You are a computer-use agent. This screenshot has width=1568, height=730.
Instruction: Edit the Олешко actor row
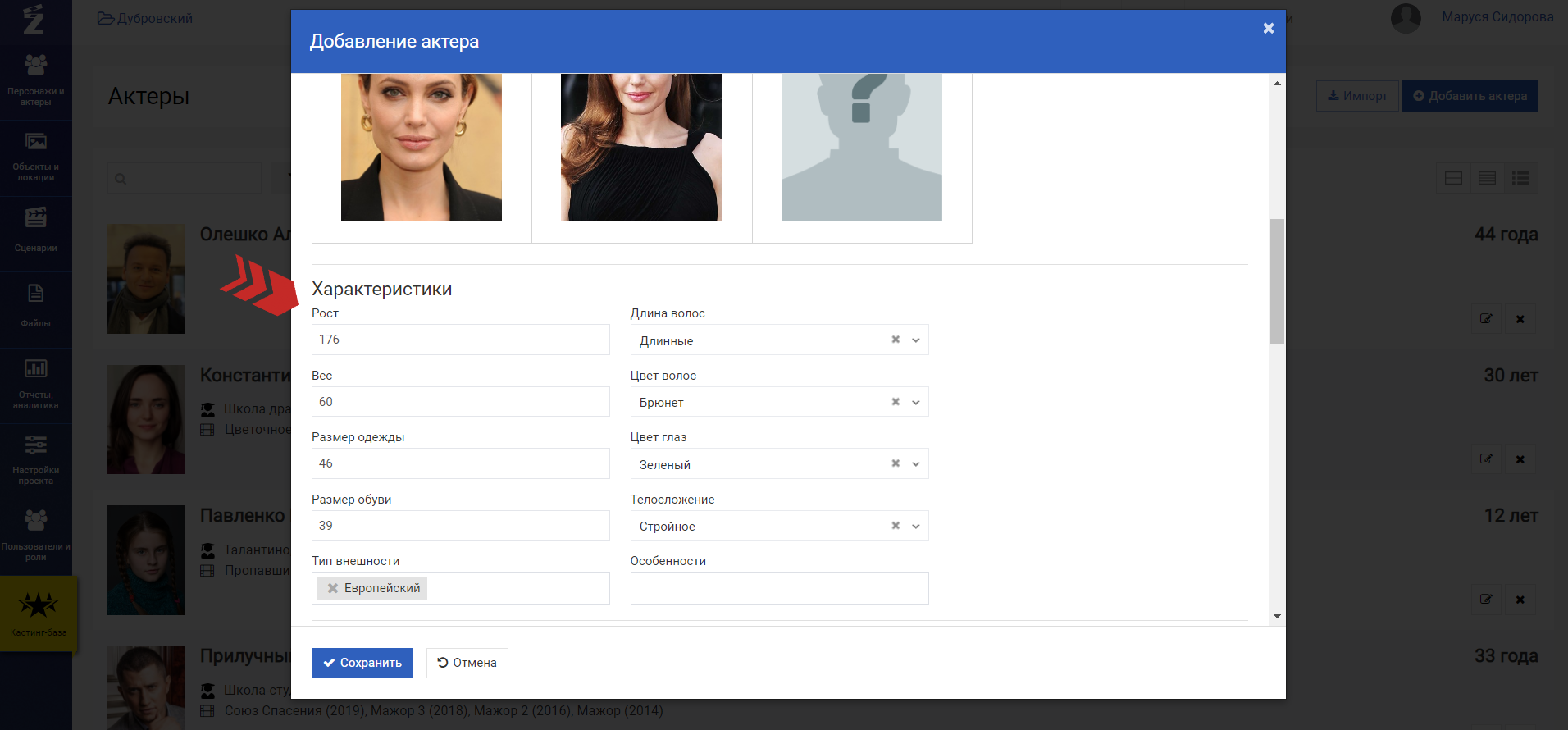point(1486,319)
